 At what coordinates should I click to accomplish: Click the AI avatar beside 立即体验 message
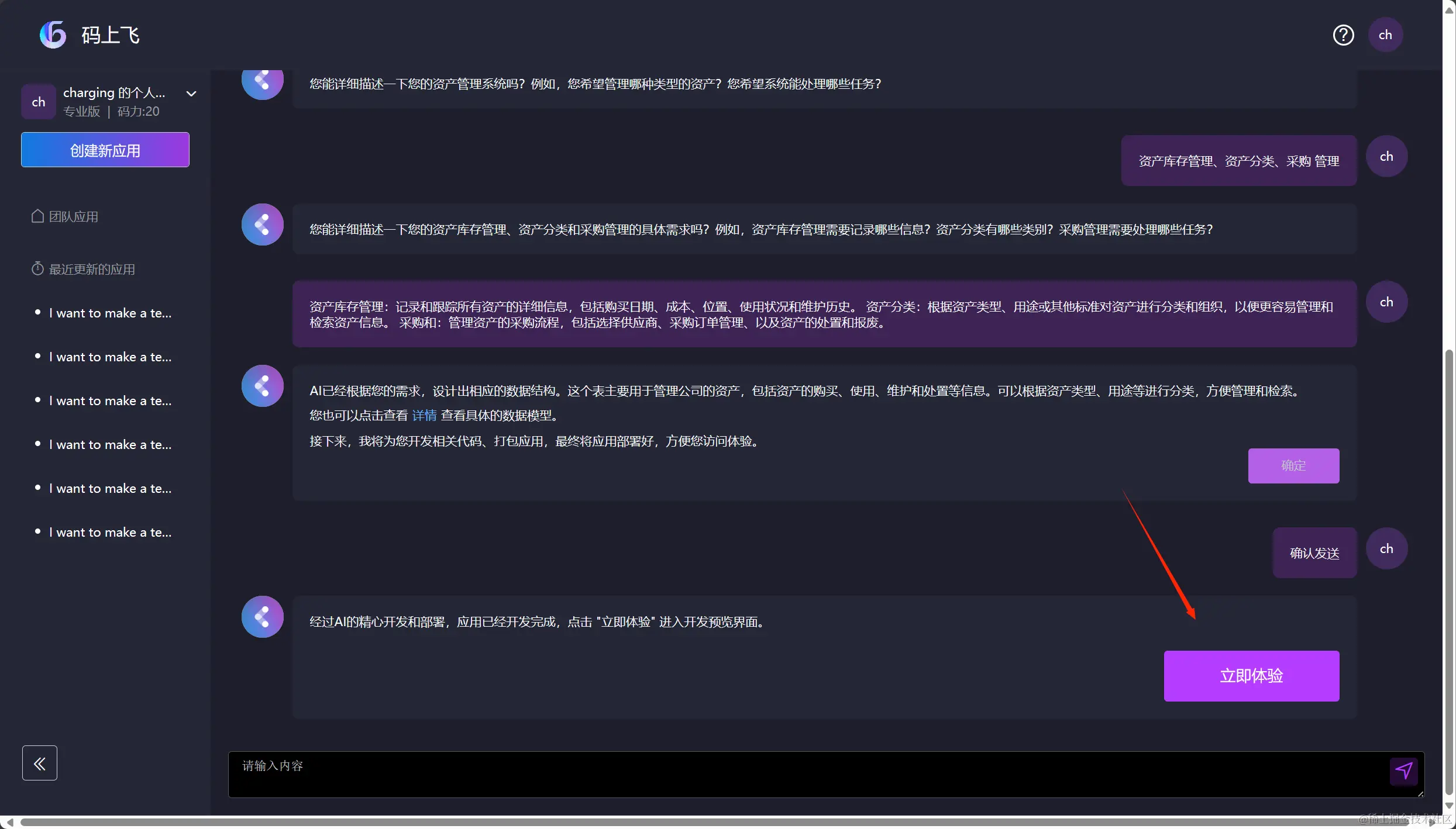[x=263, y=617]
